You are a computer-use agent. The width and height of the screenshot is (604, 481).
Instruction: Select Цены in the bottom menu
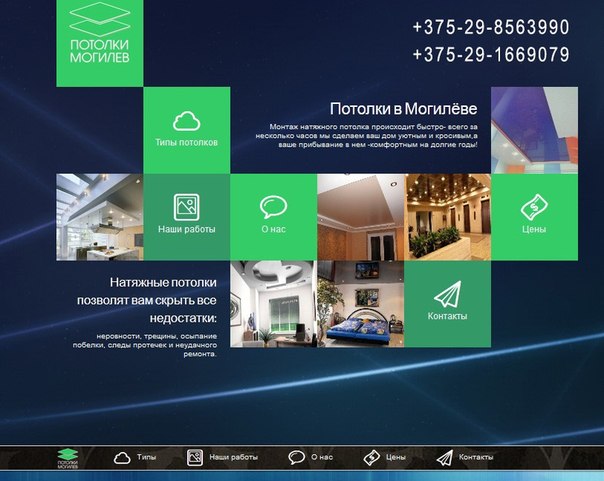click(396, 457)
